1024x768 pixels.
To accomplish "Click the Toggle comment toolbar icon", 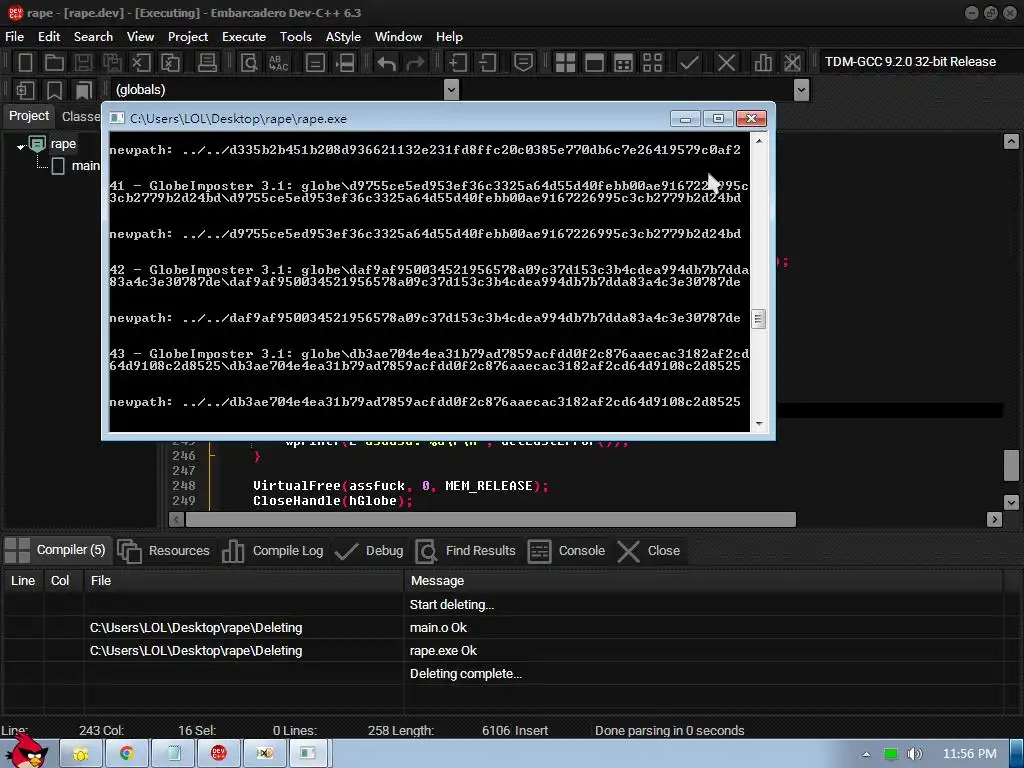I will tap(523, 63).
